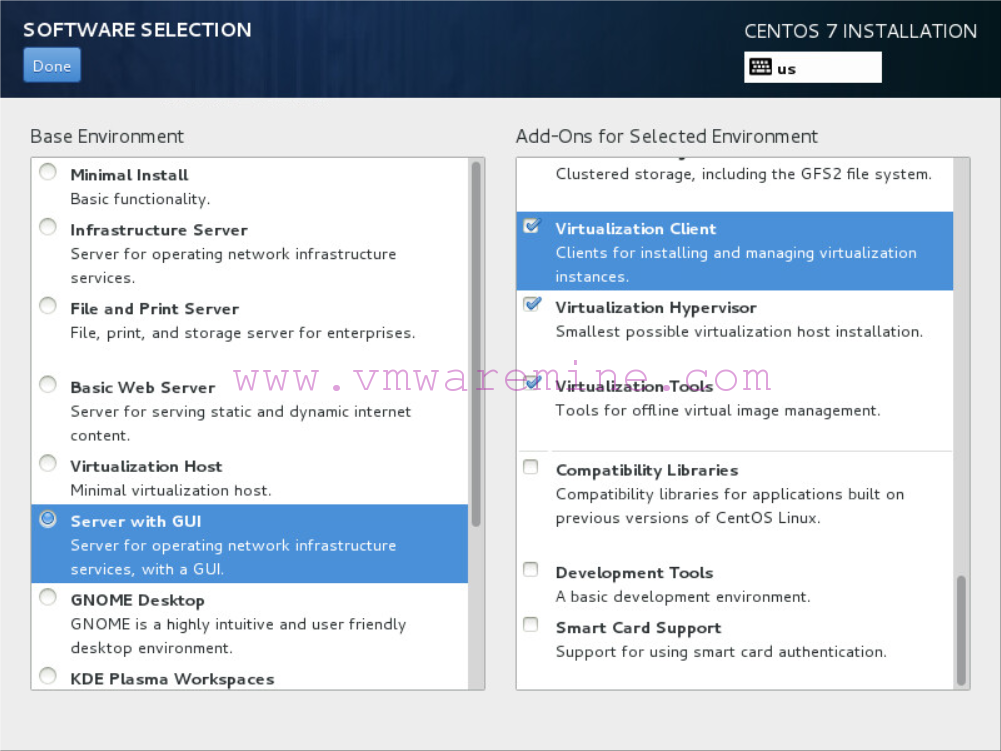Click the "File and Print Server" label
The height and width of the screenshot is (751, 1001).
coord(154,309)
